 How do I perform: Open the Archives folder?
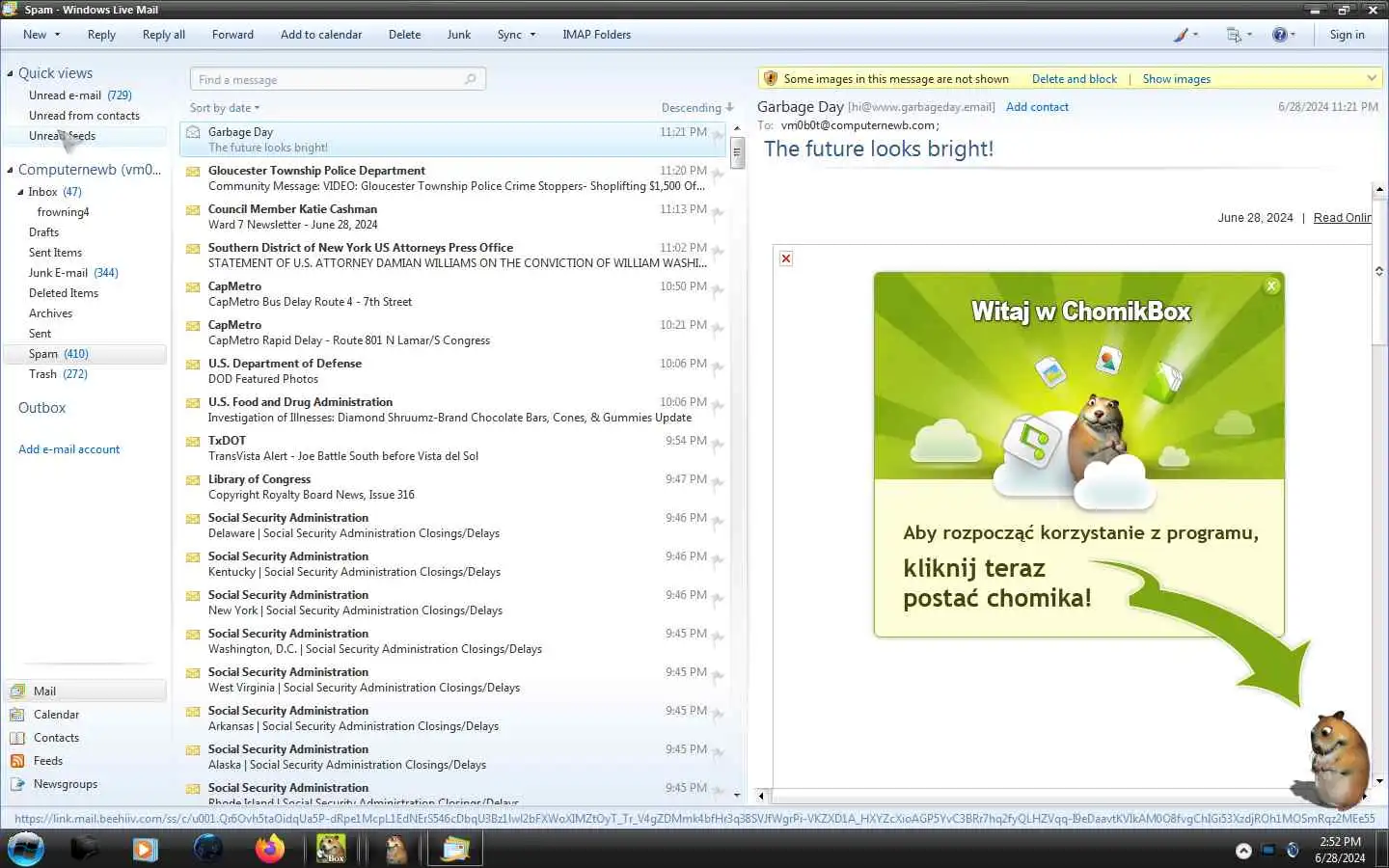pos(50,313)
